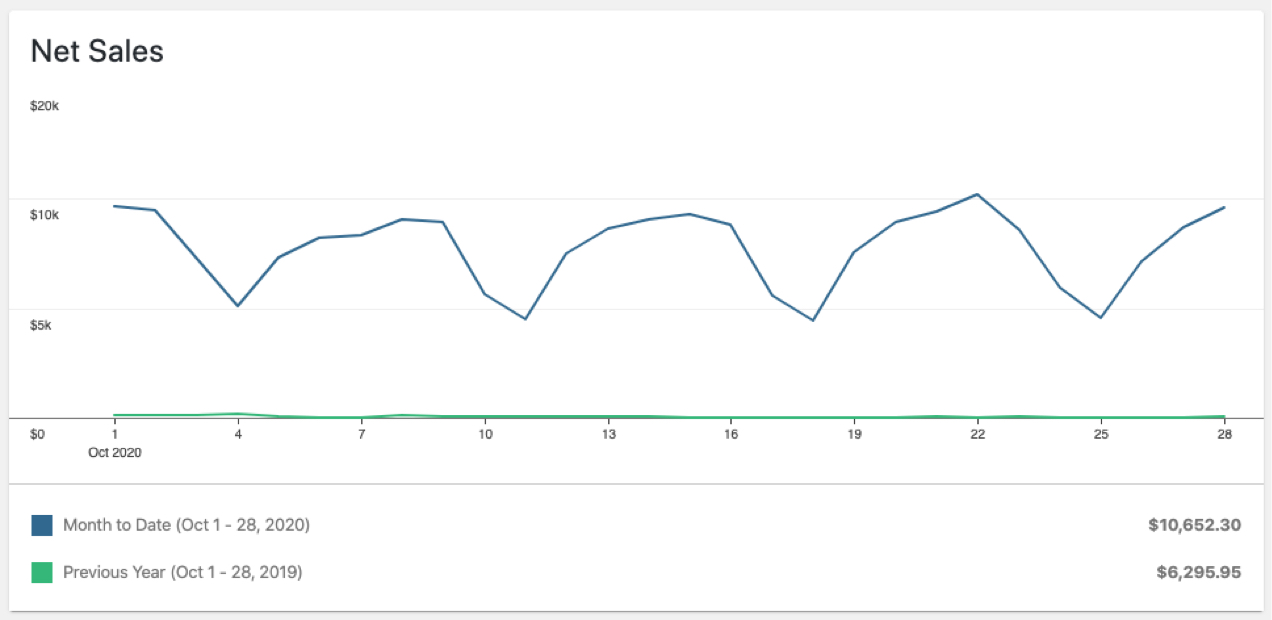Viewport: 1272px width, 620px height.
Task: Click the x-axis tick labeled 25
Action: [1101, 434]
